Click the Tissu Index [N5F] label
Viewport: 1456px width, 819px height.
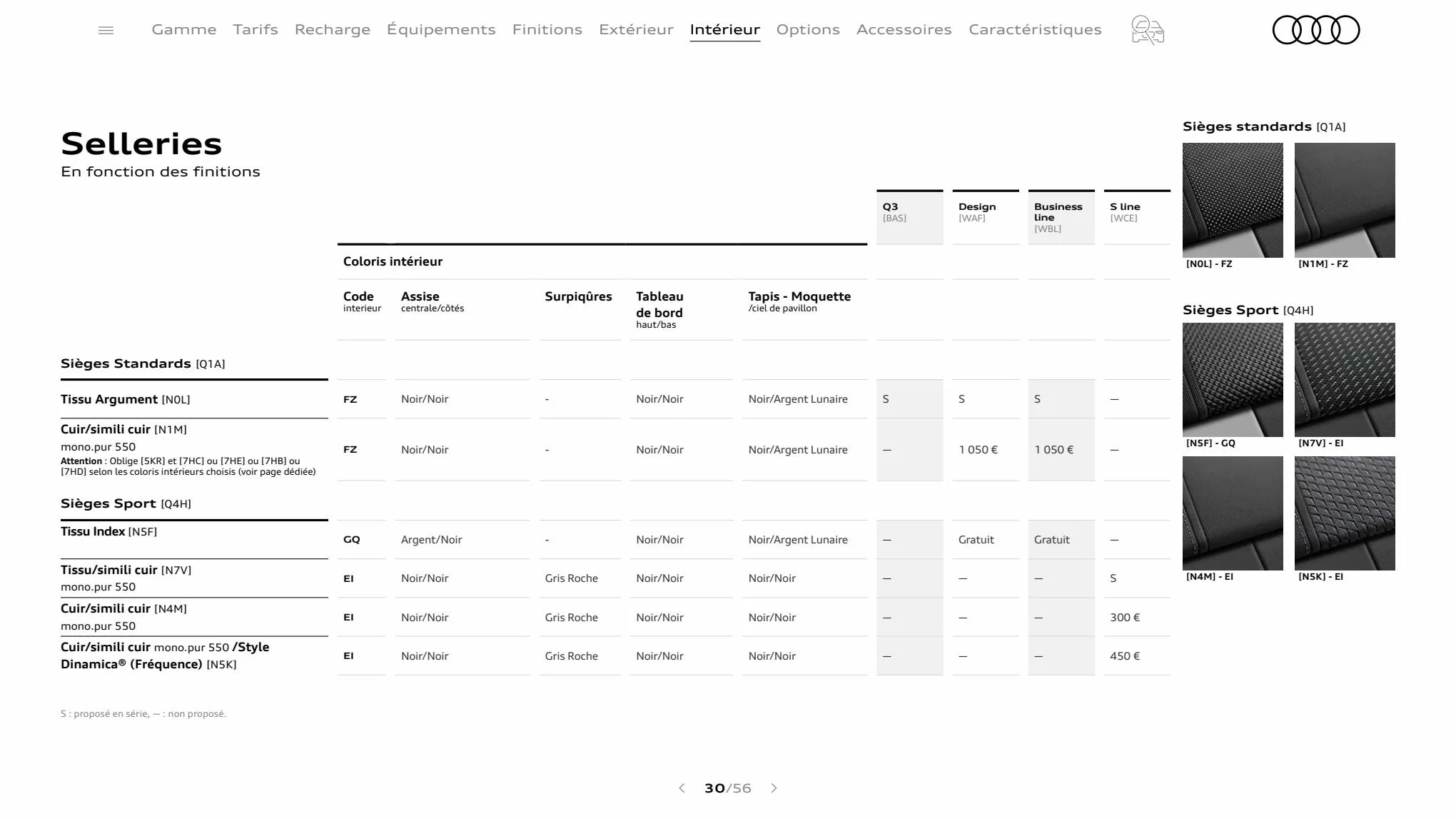click(108, 531)
